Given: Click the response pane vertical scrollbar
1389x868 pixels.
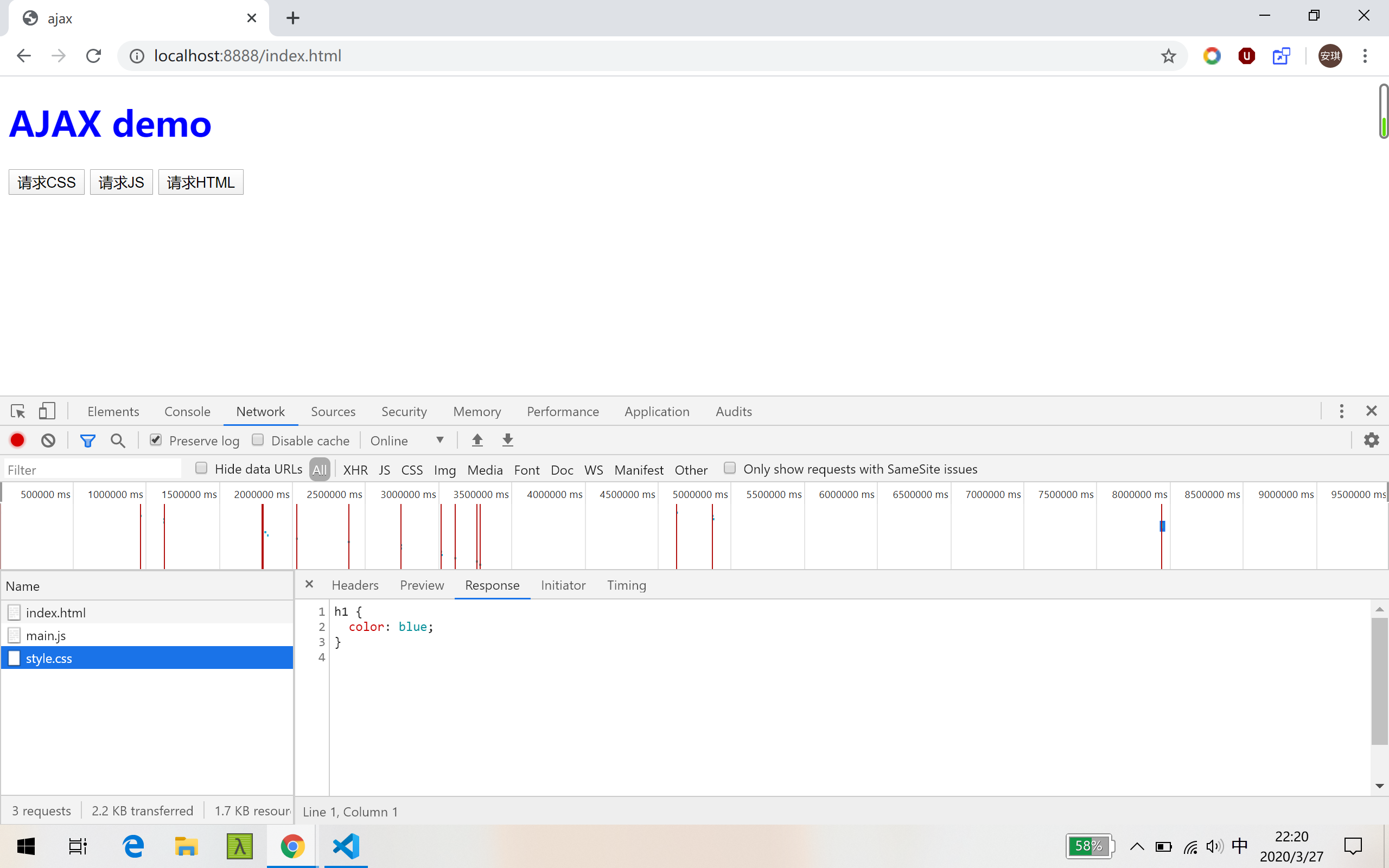Looking at the screenshot, I should 1379,681.
